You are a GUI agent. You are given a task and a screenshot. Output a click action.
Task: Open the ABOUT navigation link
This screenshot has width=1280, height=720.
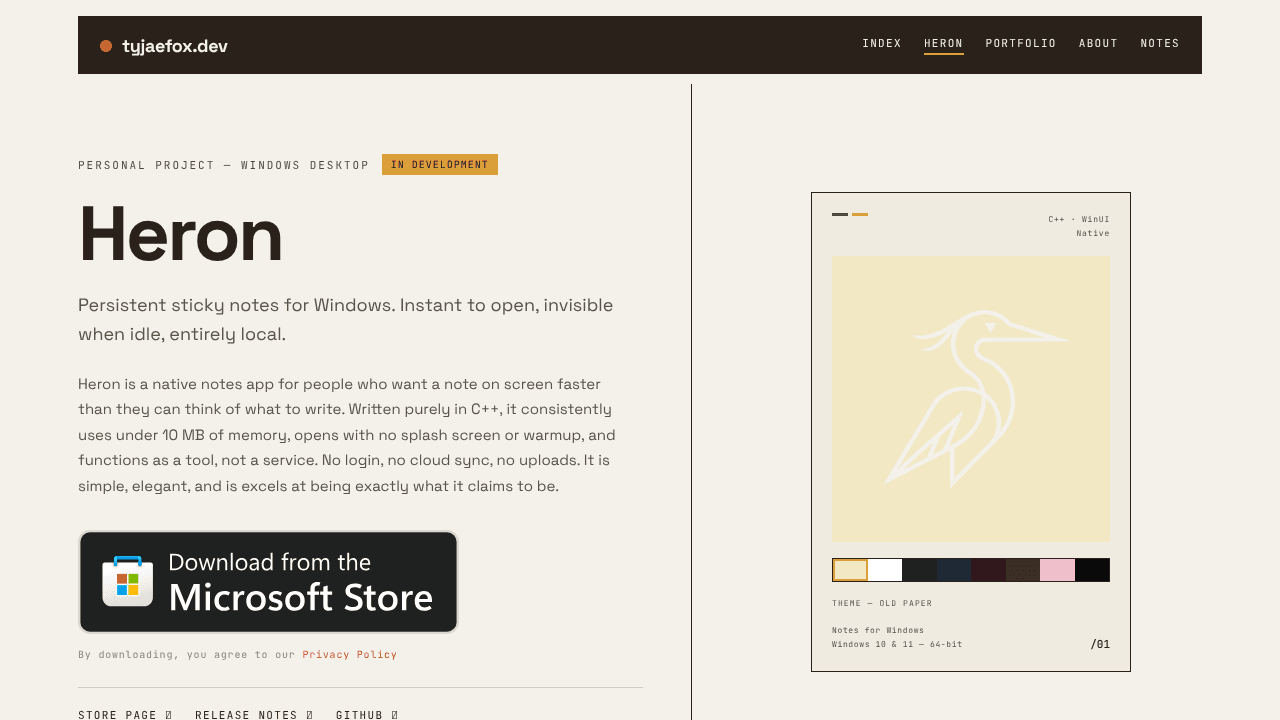tap(1098, 44)
